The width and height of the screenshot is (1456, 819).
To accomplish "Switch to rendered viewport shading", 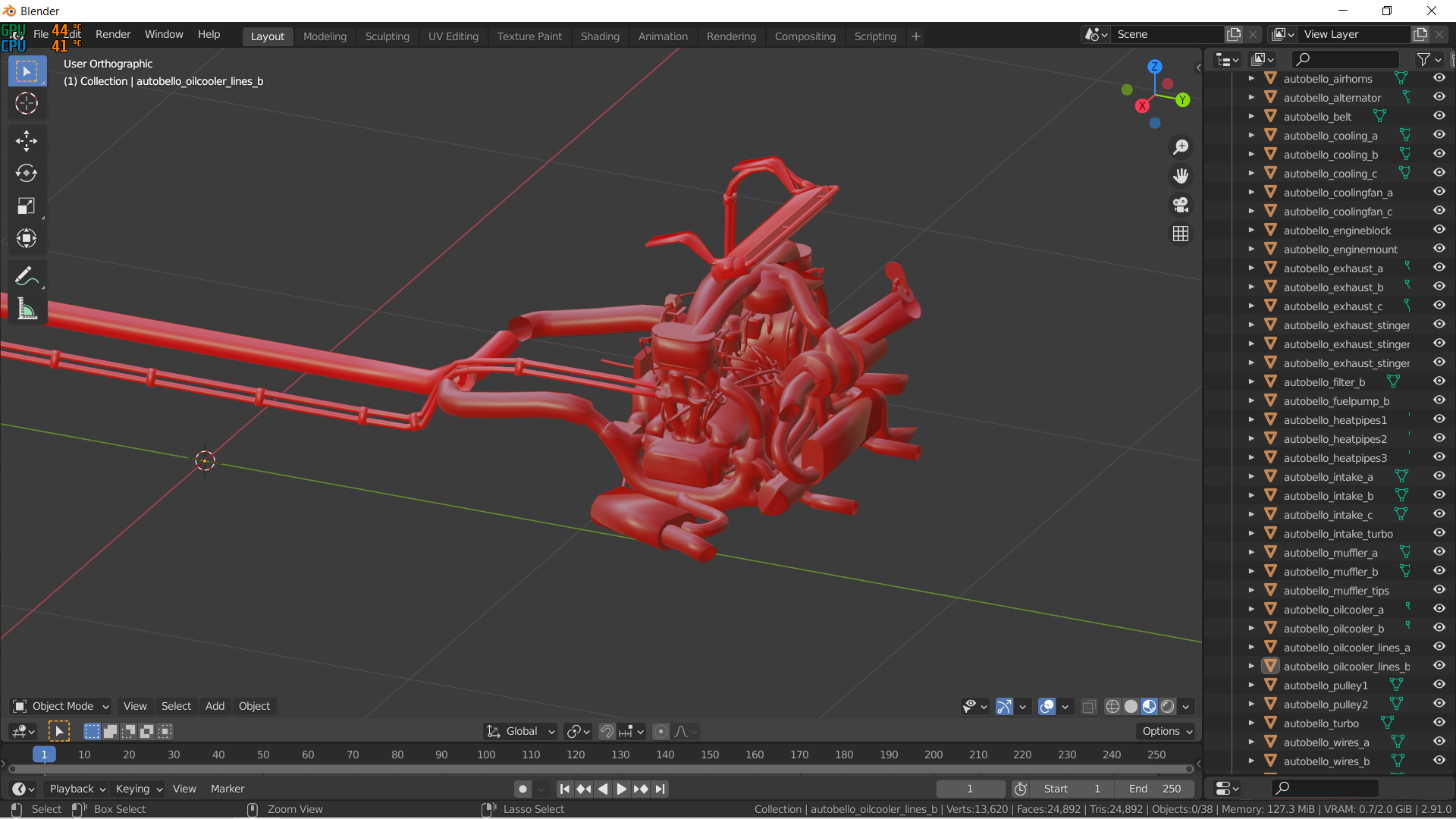I will click(x=1168, y=706).
